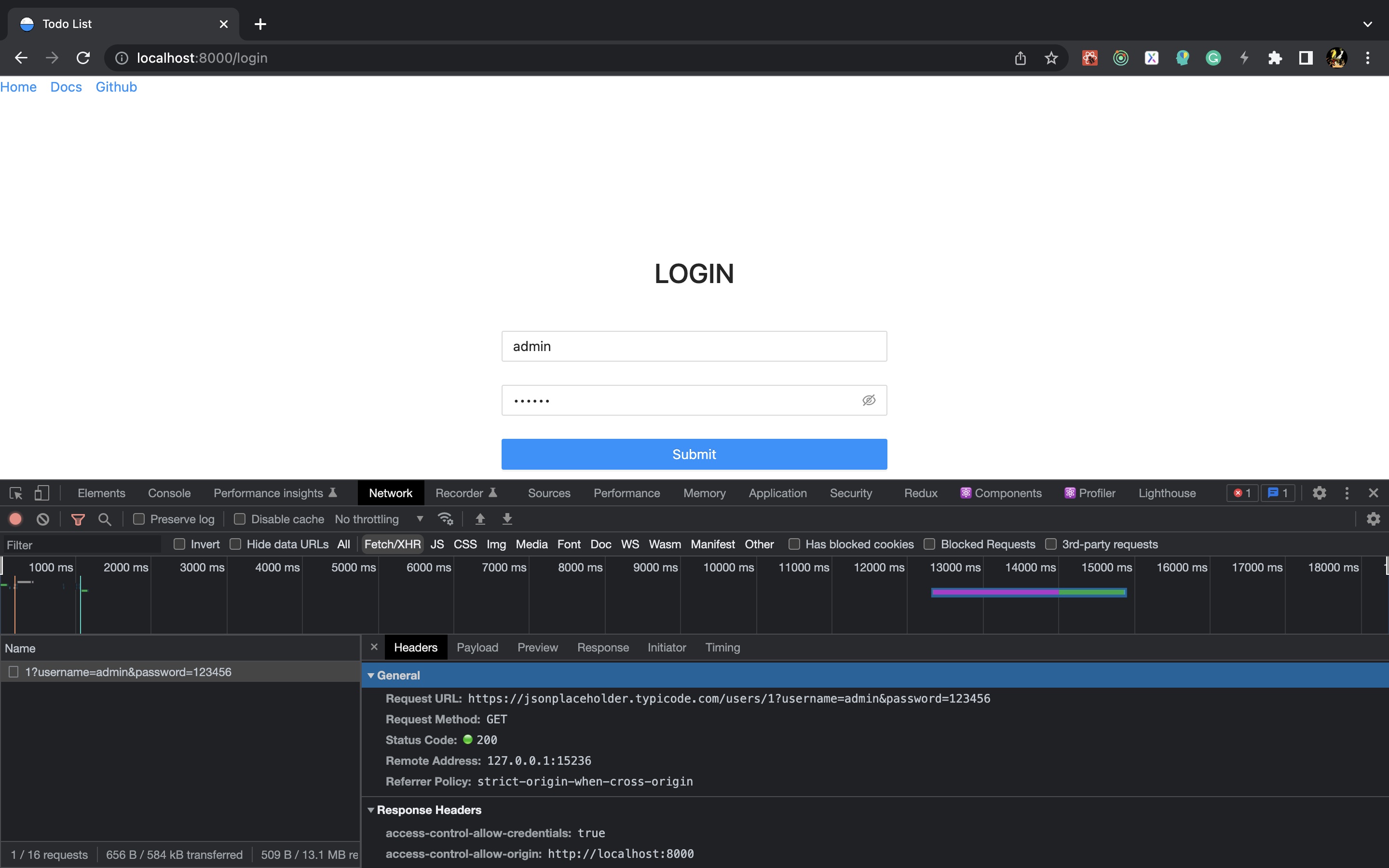Open the No throttling dropdown
The width and height of the screenshot is (1389, 868).
(x=379, y=519)
